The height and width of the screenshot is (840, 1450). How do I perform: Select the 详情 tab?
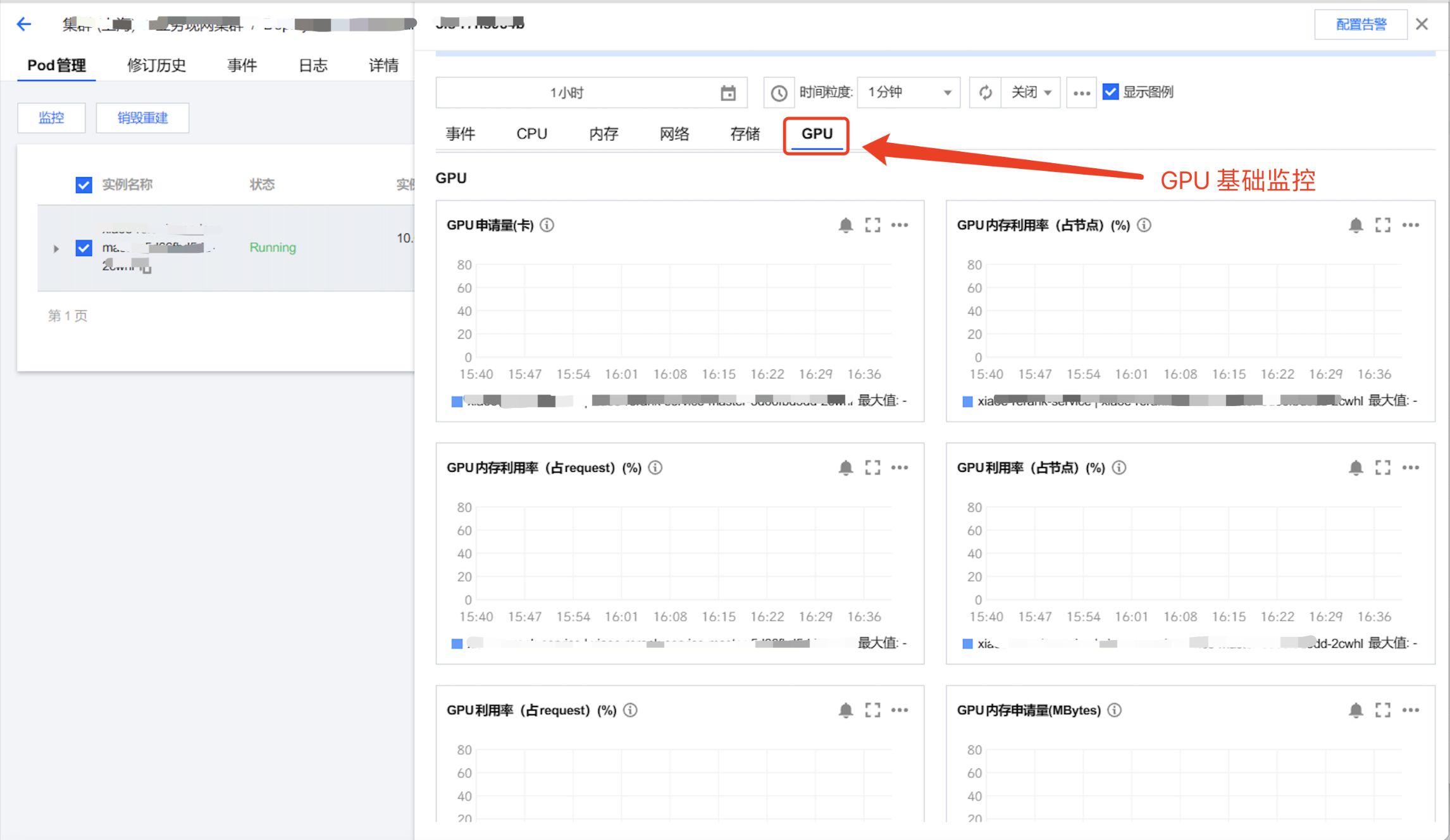[384, 65]
